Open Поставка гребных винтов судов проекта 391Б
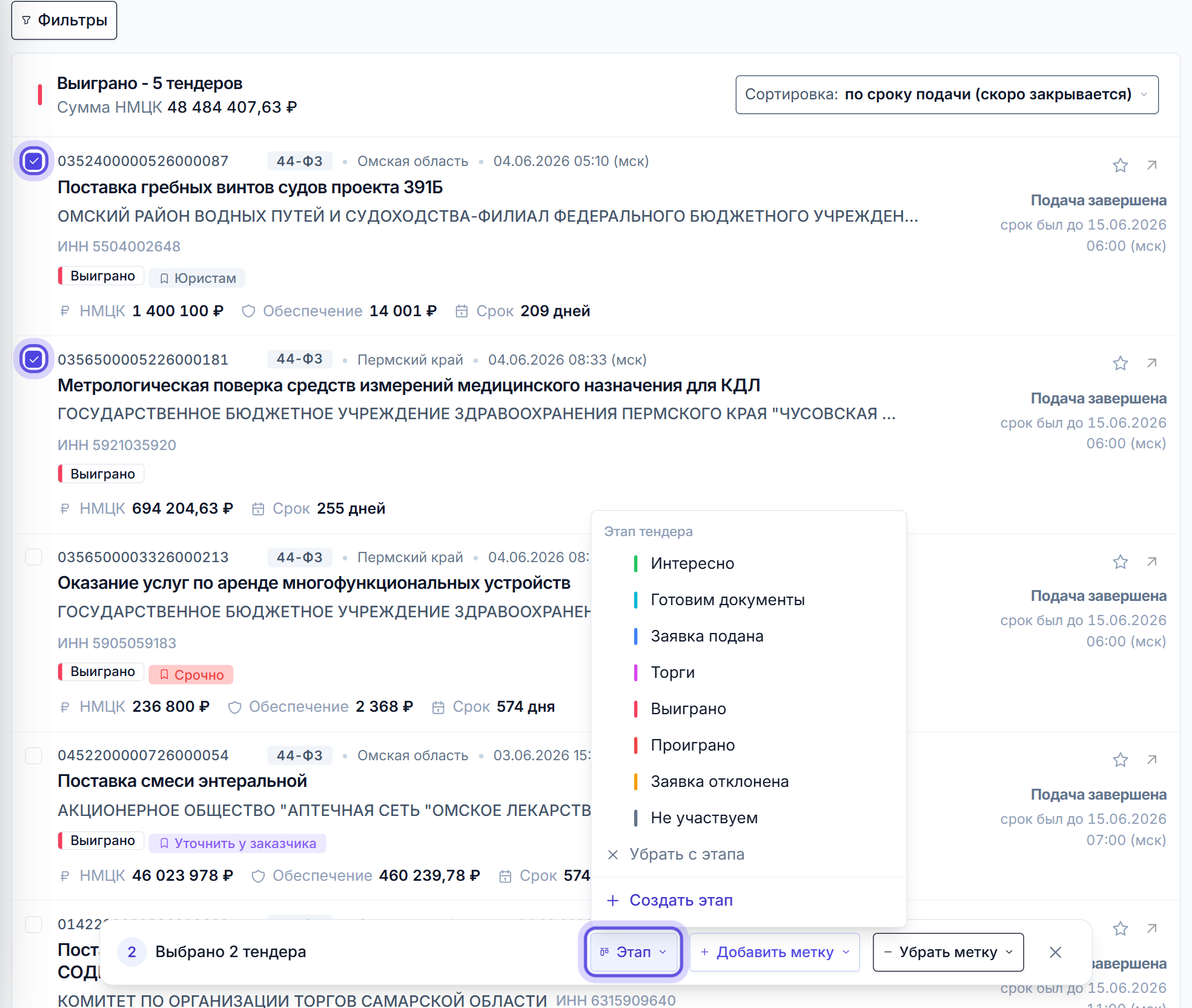The width and height of the screenshot is (1192, 1008). tap(250, 188)
